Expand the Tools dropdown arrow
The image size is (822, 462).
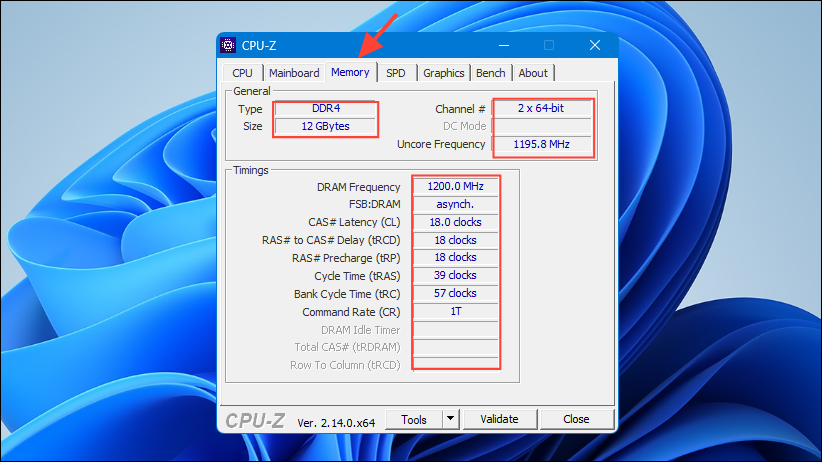(450, 420)
